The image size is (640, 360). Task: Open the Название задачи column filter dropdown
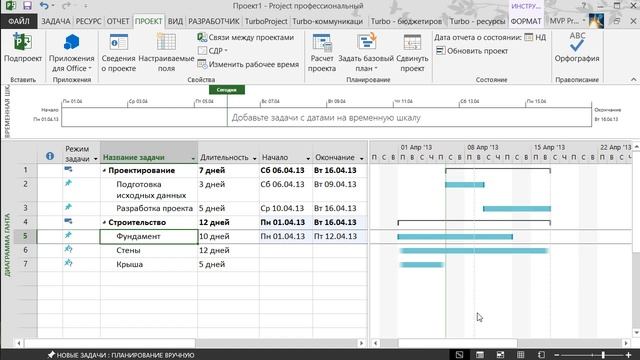(x=193, y=158)
